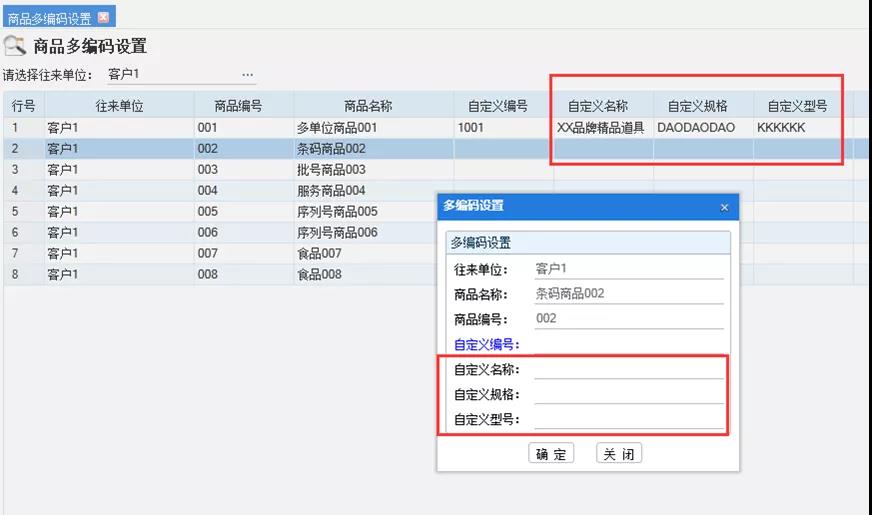Click the 确定 button in the dialog
This screenshot has height=515, width=872.
[x=550, y=454]
